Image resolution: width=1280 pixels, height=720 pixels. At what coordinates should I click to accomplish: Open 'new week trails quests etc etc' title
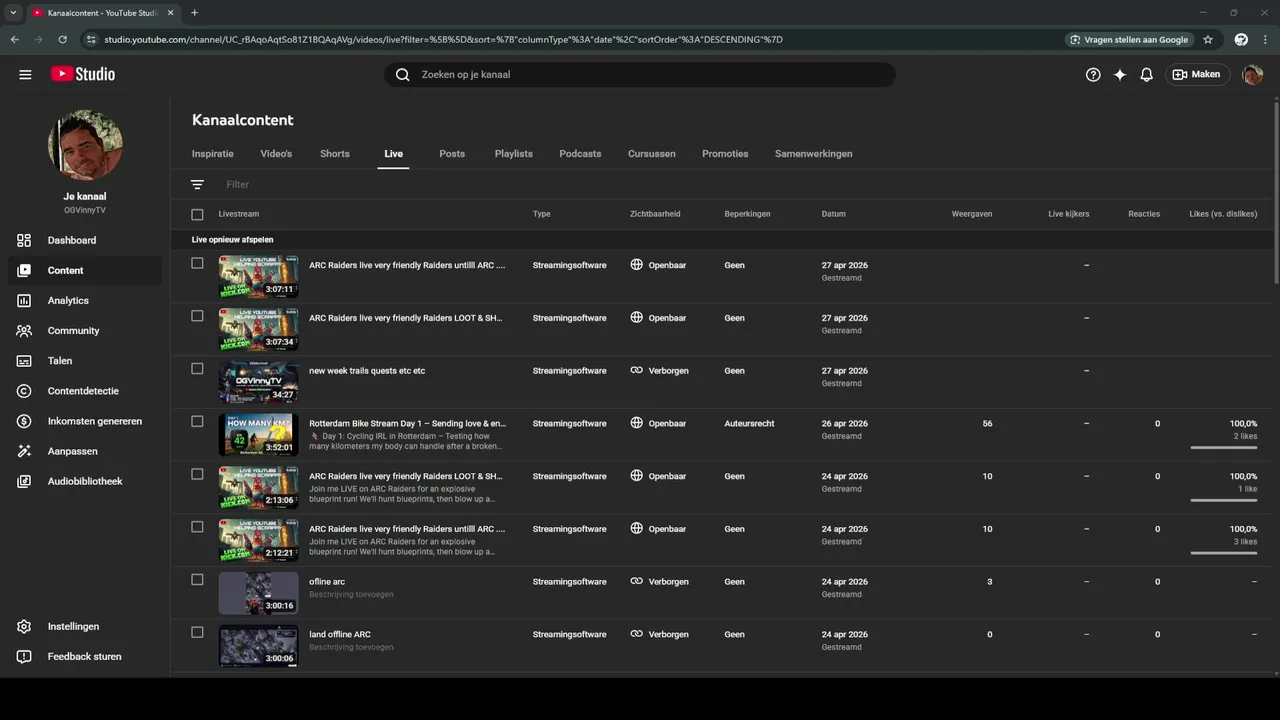(x=367, y=371)
